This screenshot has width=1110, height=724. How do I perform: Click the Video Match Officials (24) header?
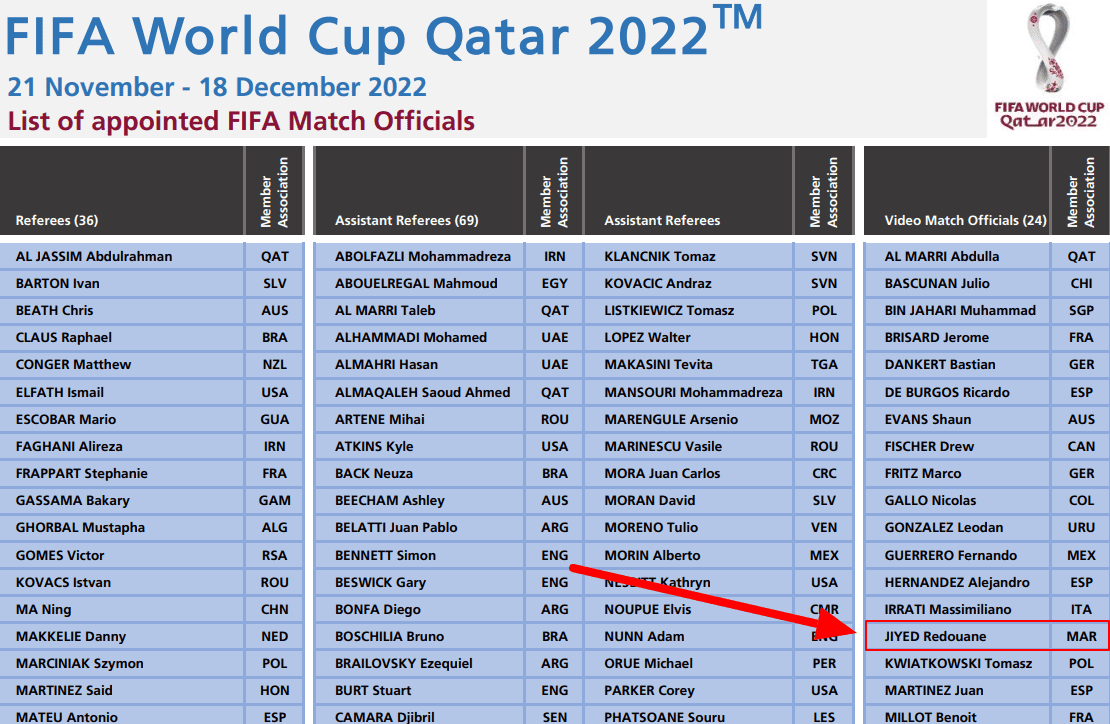pos(965,220)
